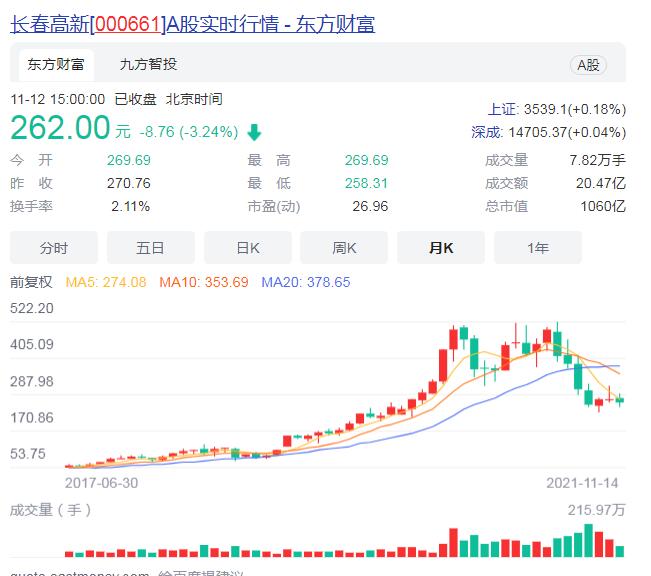Viewport: 651px width, 576px height.
Task: Click the tallest green volume bar
Action: pyautogui.click(x=588, y=540)
